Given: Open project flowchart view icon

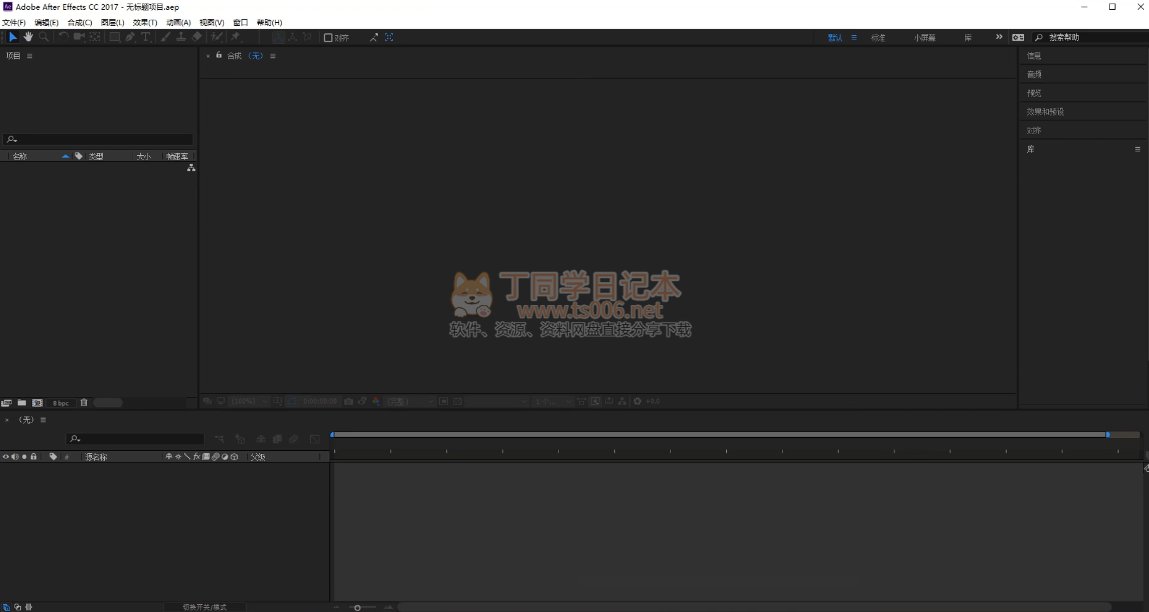Looking at the screenshot, I should pos(191,168).
